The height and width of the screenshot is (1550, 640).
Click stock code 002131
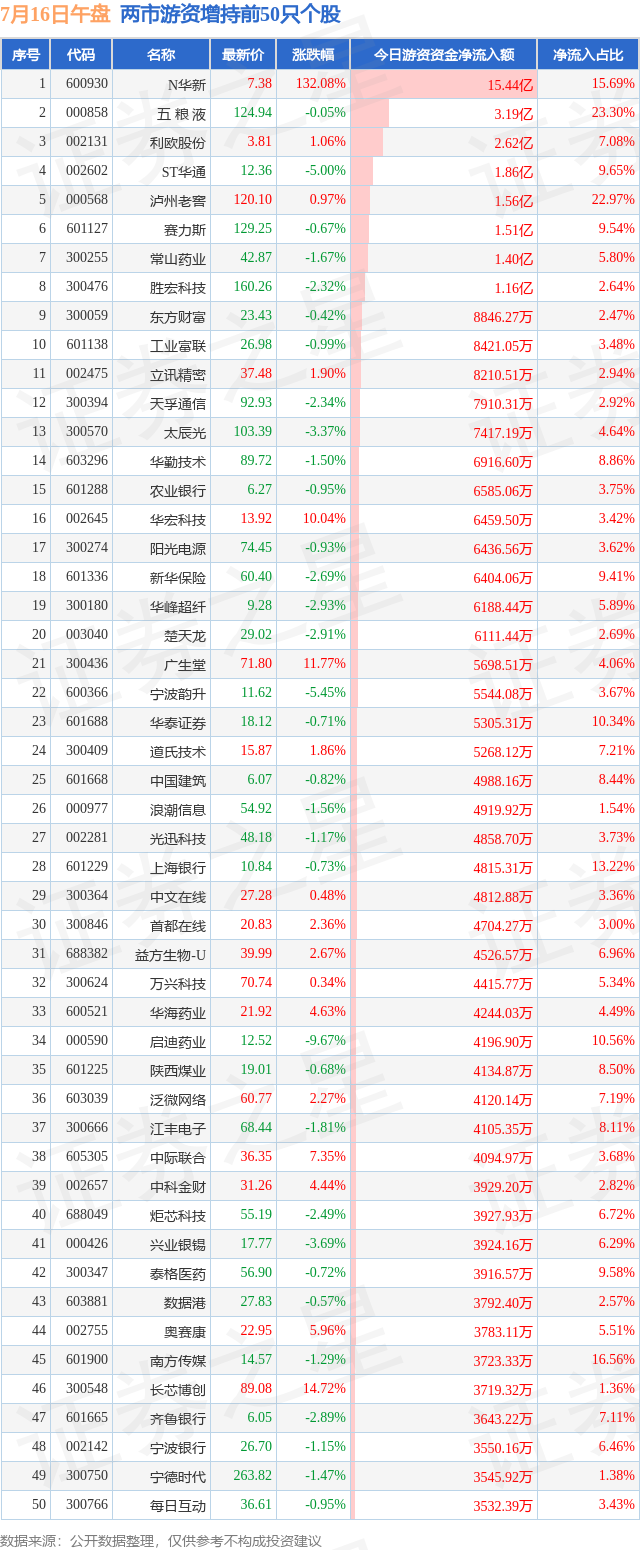pyautogui.click(x=87, y=142)
